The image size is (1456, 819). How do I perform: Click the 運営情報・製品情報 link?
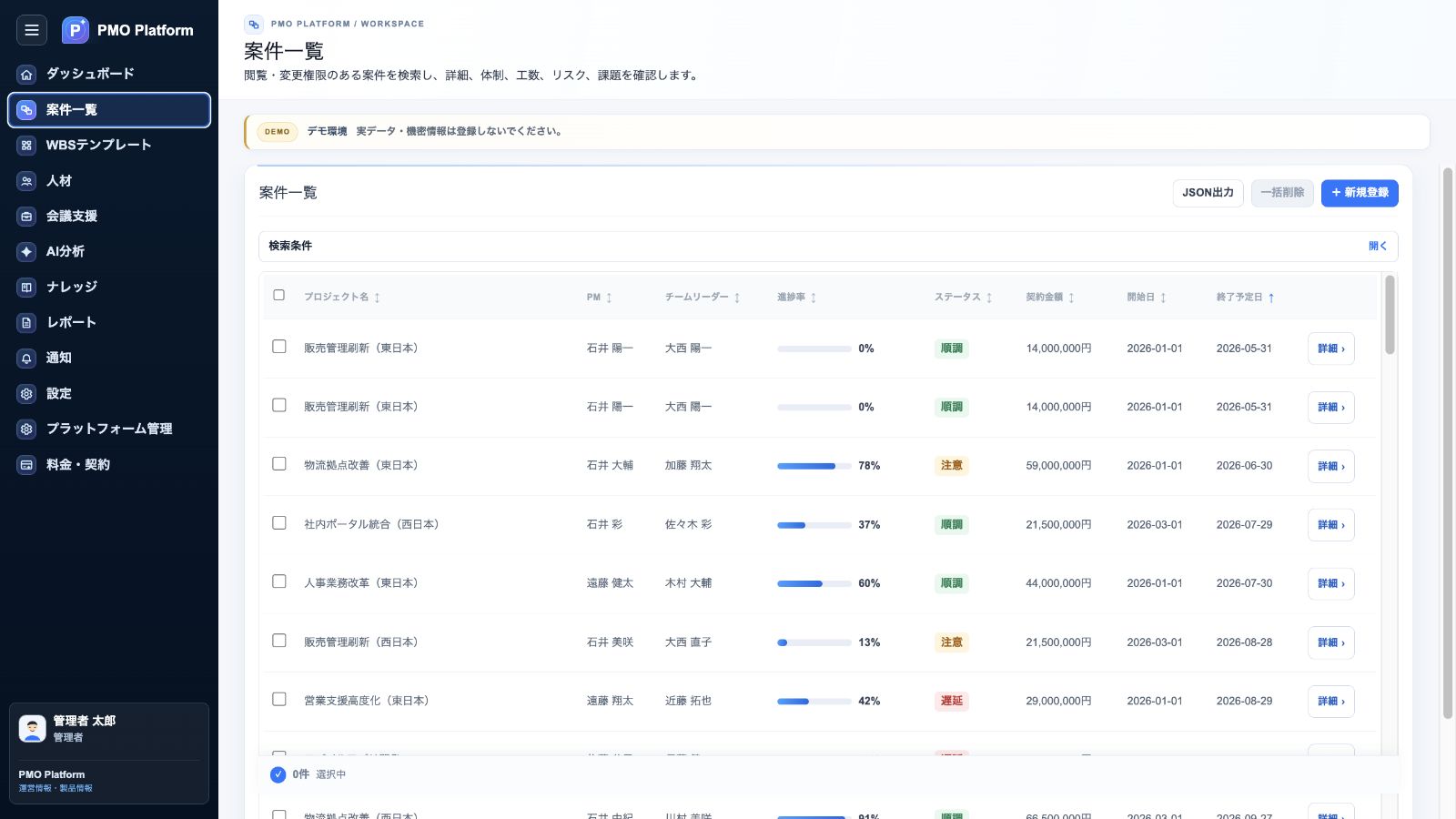56,789
